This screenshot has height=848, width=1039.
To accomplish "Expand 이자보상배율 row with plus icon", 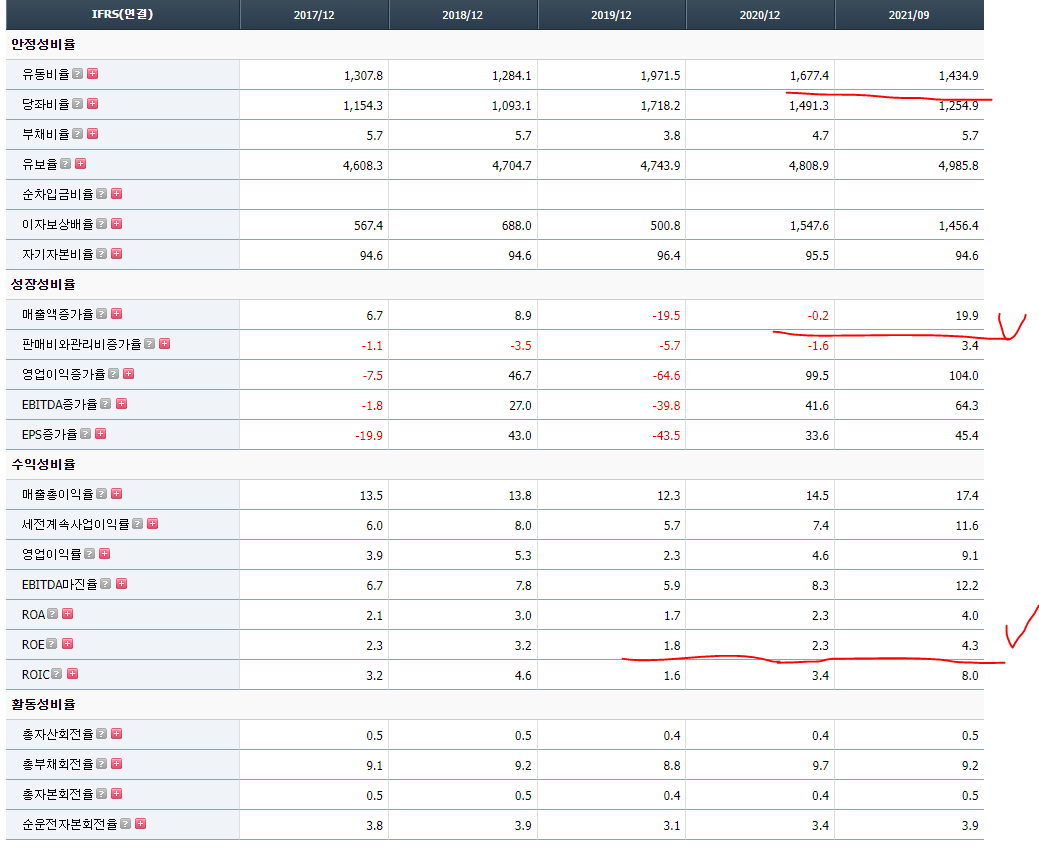I will (x=117, y=224).
